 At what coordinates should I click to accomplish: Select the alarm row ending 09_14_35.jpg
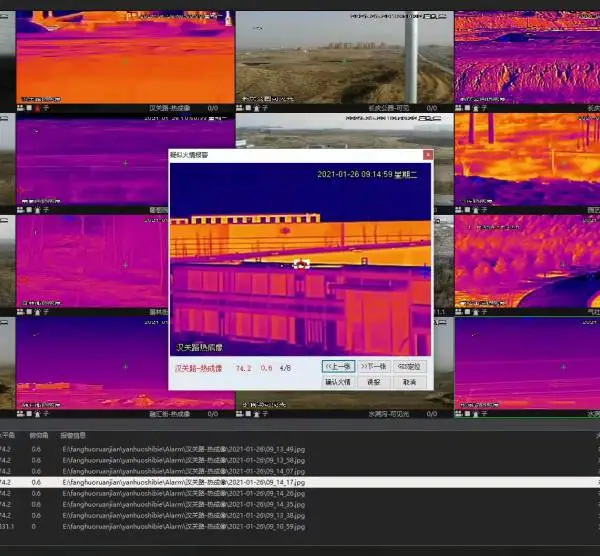[300, 505]
